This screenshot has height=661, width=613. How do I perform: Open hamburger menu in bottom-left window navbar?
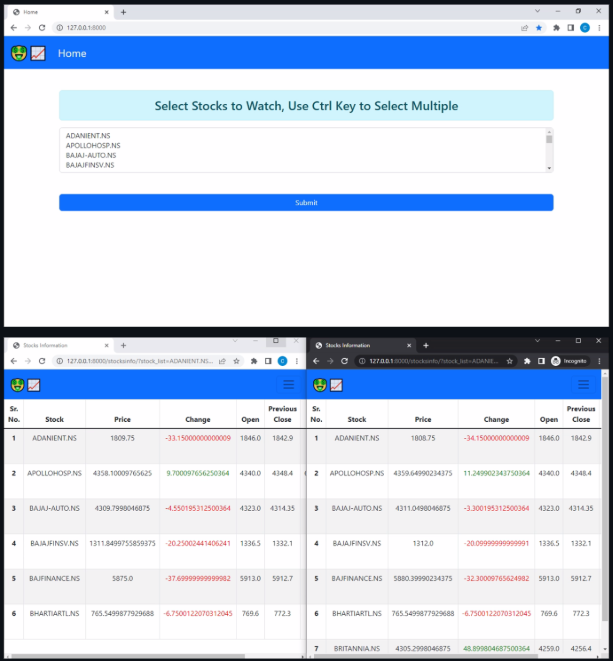289,384
